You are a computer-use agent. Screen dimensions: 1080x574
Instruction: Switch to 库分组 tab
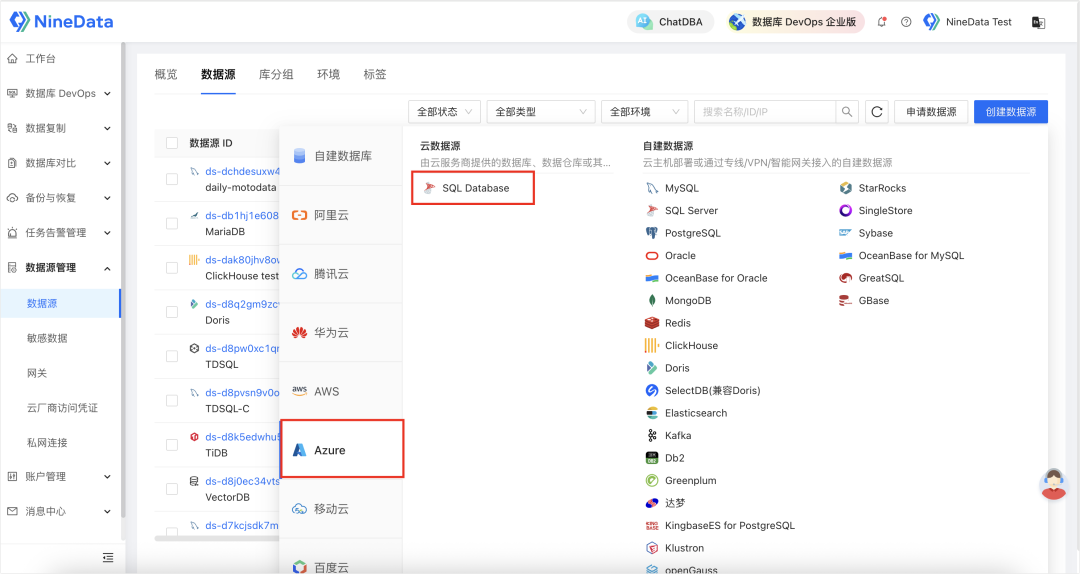point(276,74)
